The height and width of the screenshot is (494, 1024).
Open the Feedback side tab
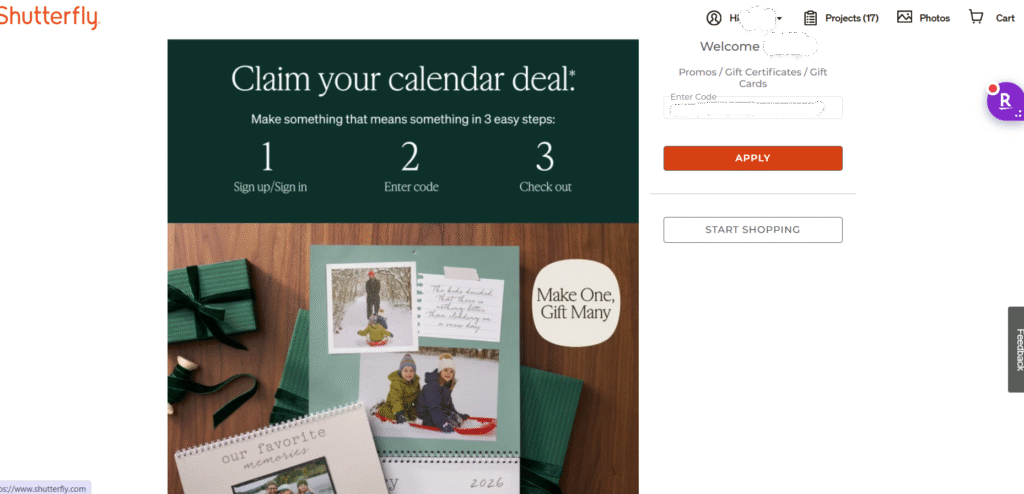pyautogui.click(x=1016, y=350)
